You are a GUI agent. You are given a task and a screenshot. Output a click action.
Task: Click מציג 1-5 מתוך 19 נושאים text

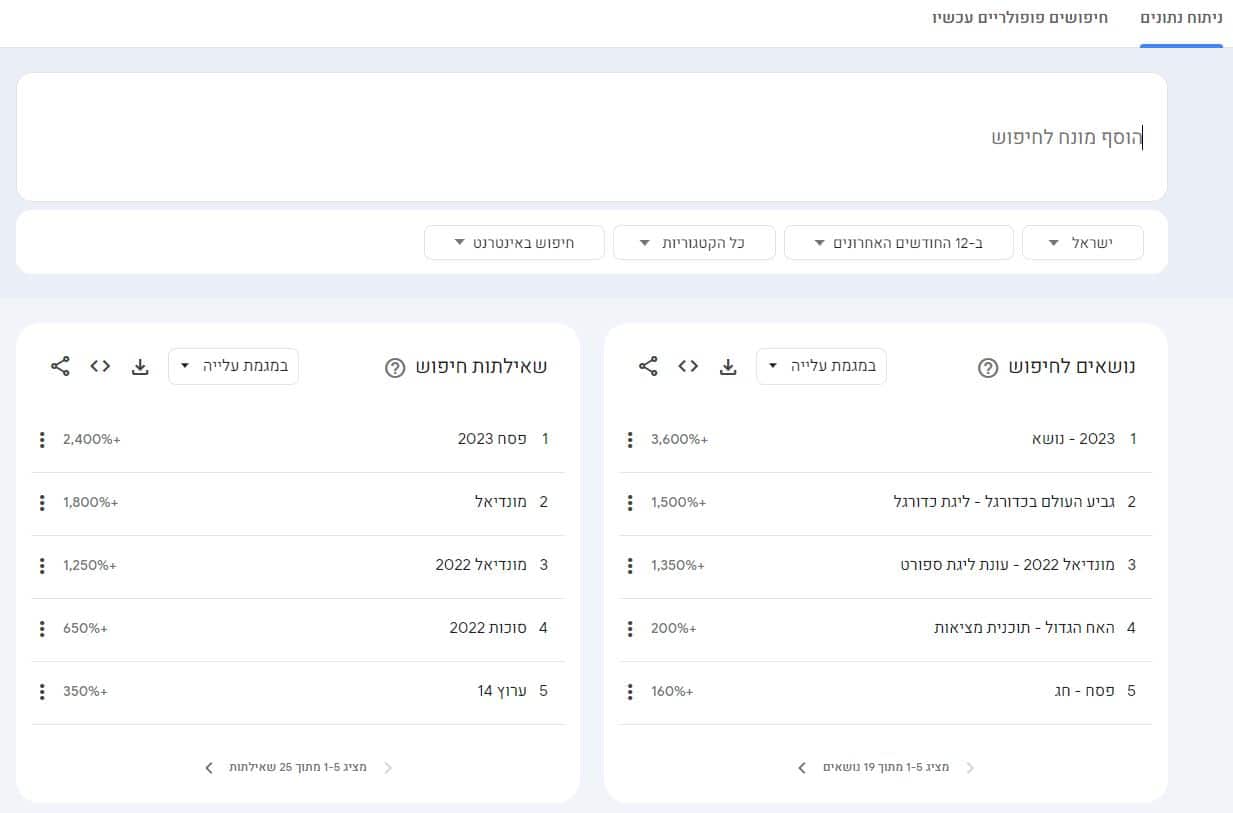[886, 767]
